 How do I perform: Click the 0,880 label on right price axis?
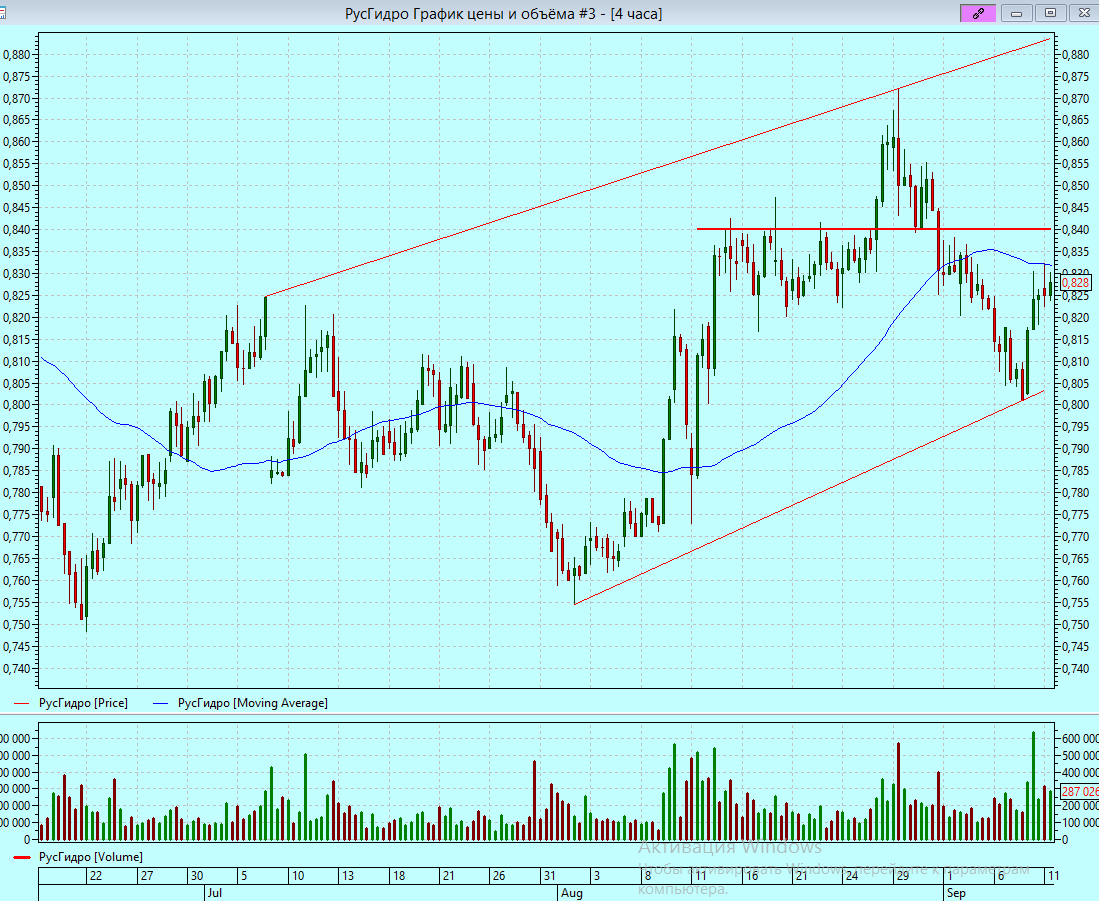click(x=1076, y=55)
